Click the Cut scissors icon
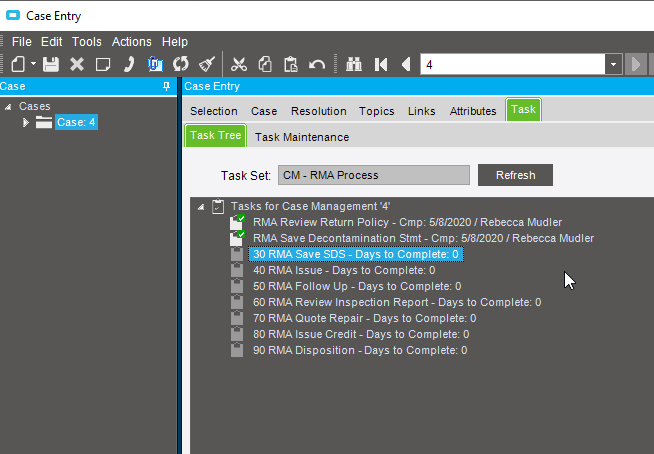The height and width of the screenshot is (454, 654). pyautogui.click(x=239, y=65)
